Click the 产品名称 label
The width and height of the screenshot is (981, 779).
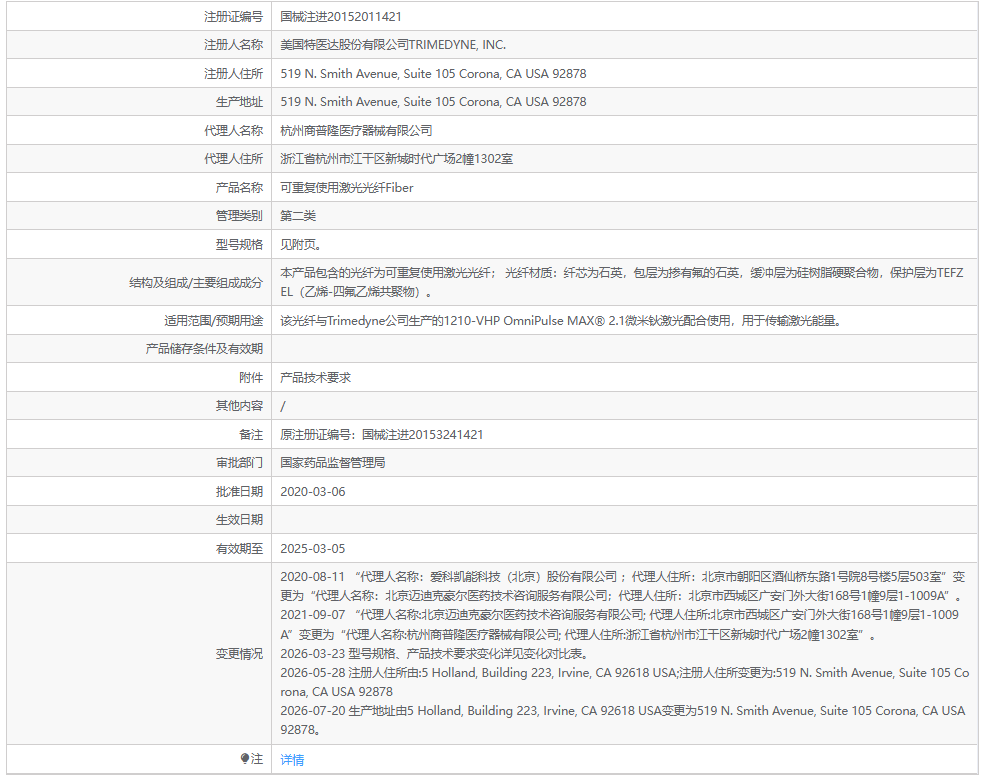(240, 188)
